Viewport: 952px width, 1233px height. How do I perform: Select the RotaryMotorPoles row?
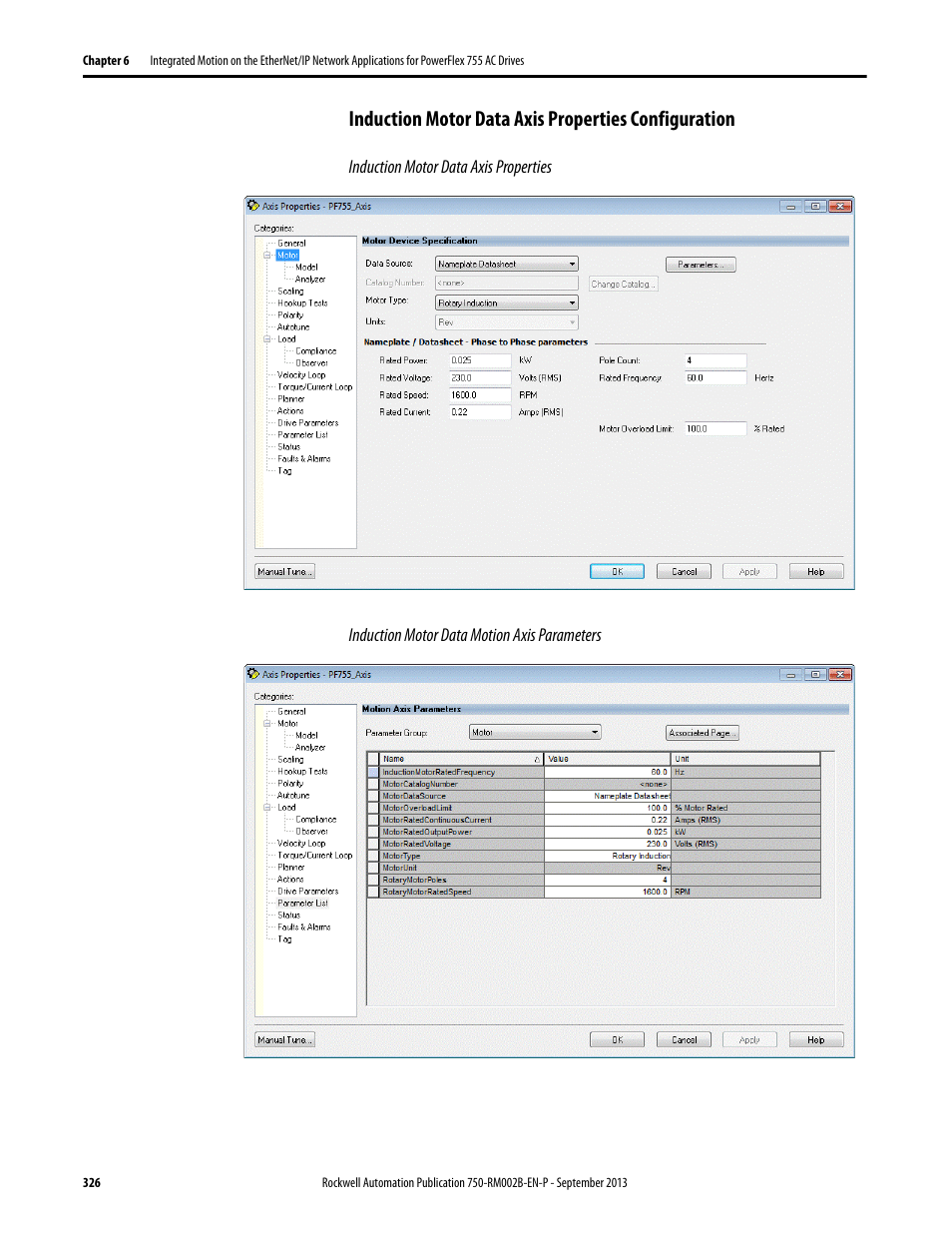pos(594,880)
